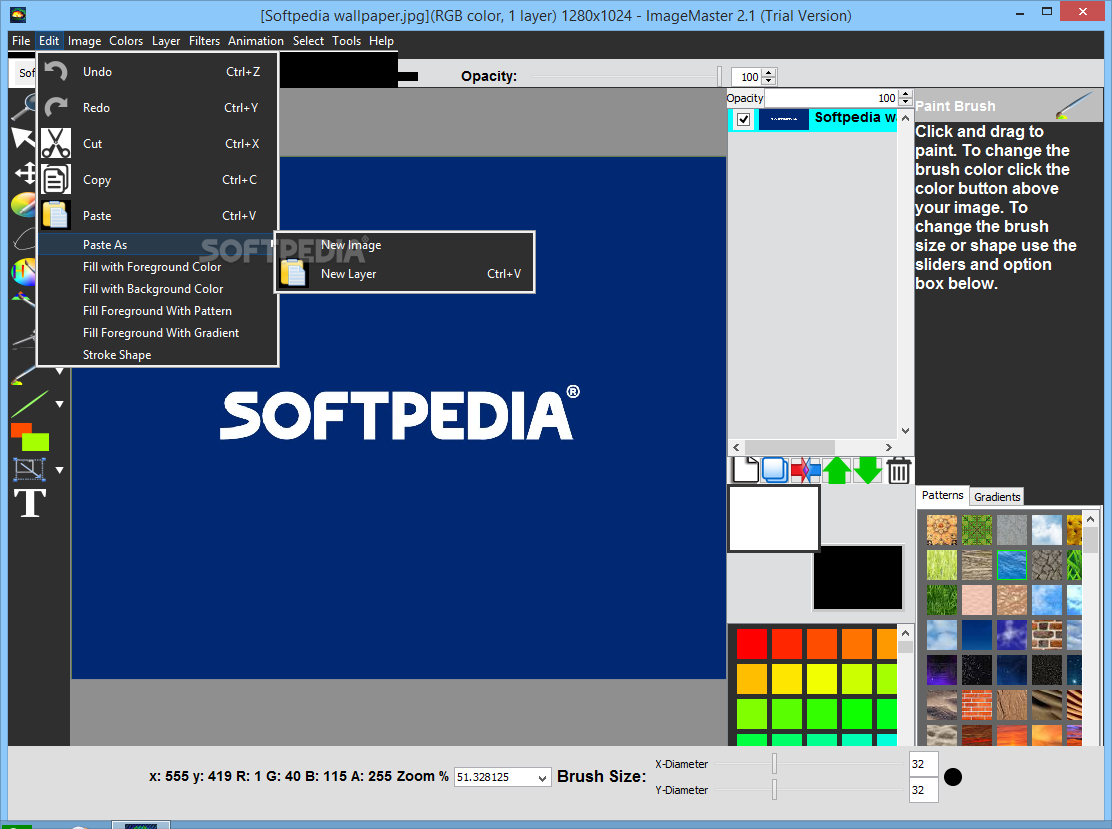Click Fill Foreground With Pattern

click(x=157, y=311)
